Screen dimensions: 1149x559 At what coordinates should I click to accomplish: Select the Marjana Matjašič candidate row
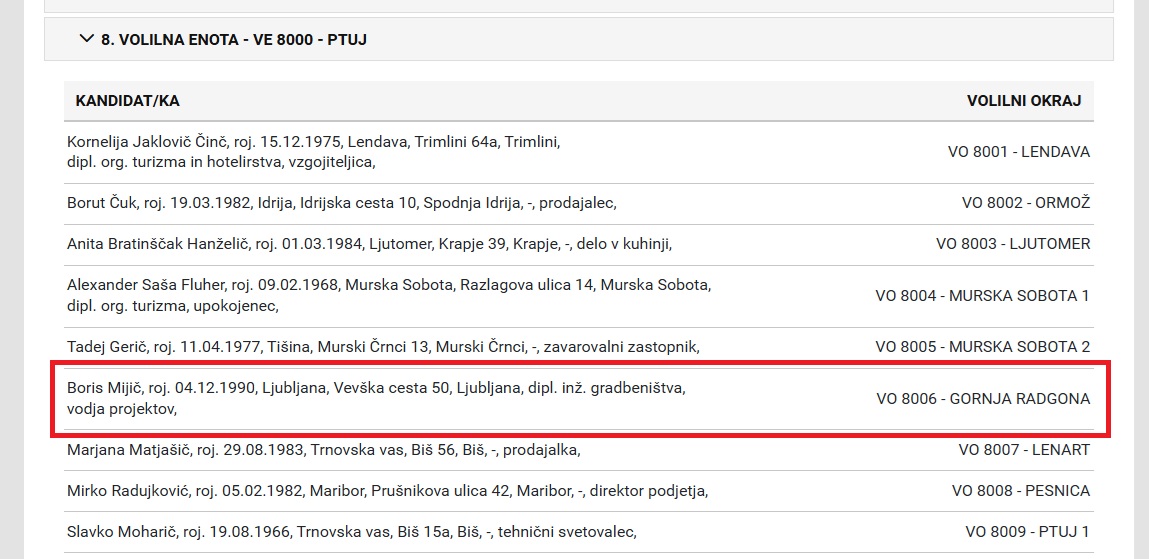point(579,450)
